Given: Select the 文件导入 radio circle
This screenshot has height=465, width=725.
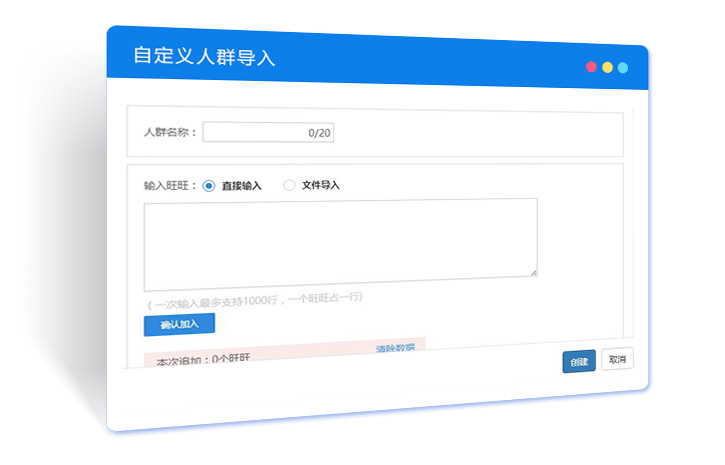Looking at the screenshot, I should click(x=290, y=185).
